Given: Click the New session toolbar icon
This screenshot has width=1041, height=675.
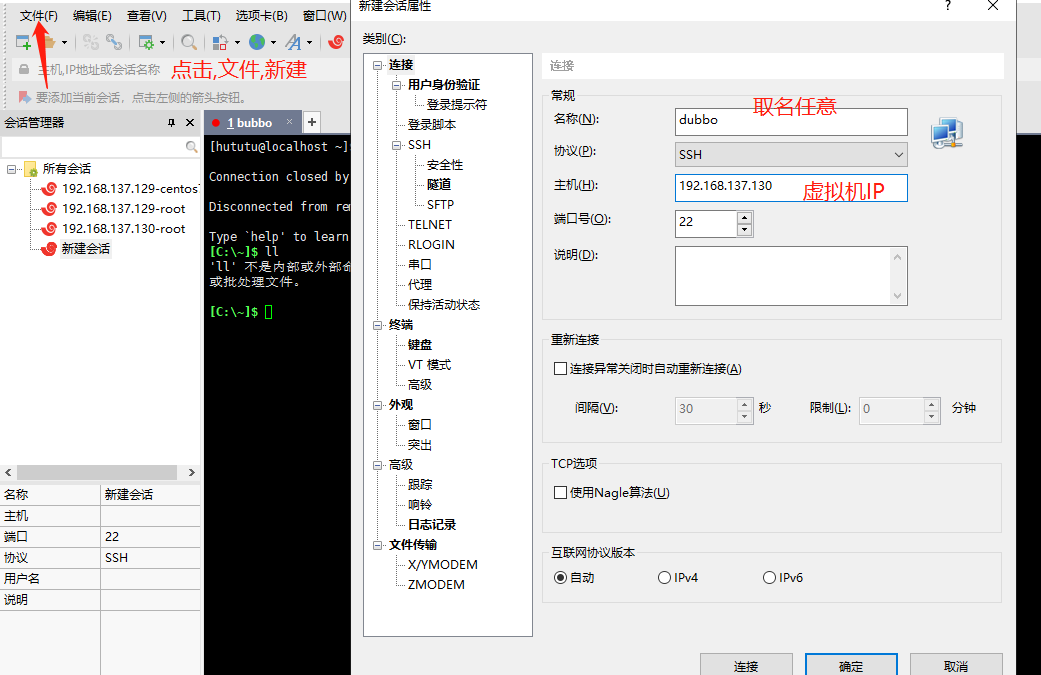Looking at the screenshot, I should pos(22,41).
